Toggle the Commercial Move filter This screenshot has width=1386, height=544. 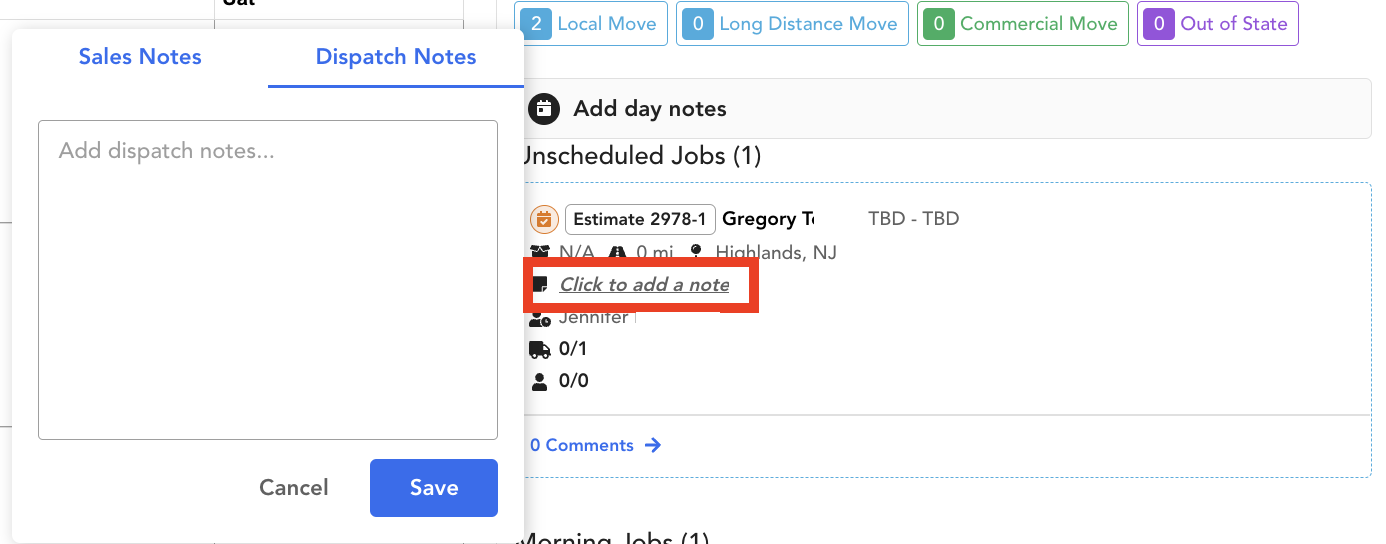pyautogui.click(x=1022, y=24)
